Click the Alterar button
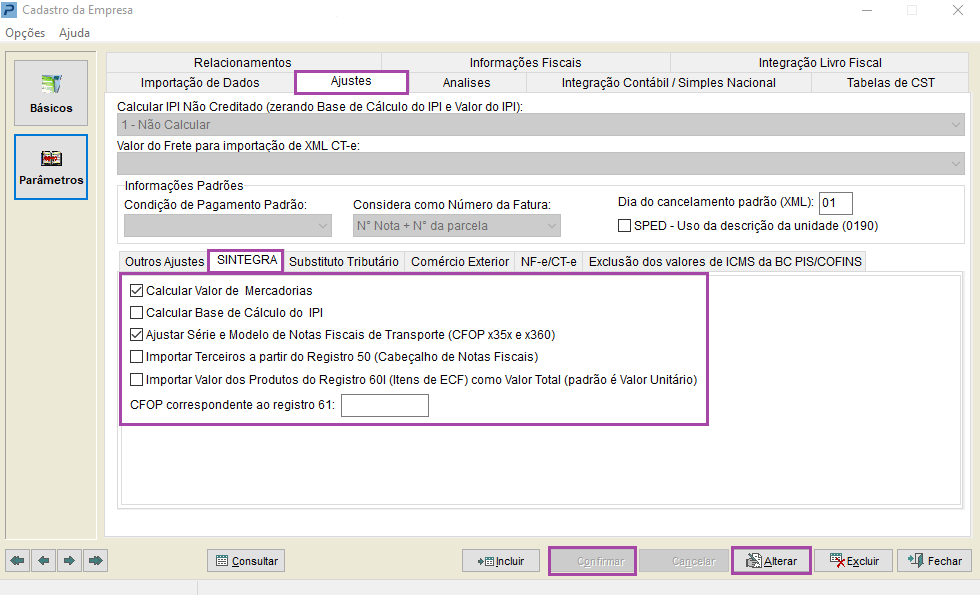This screenshot has width=980, height=595. click(771, 561)
